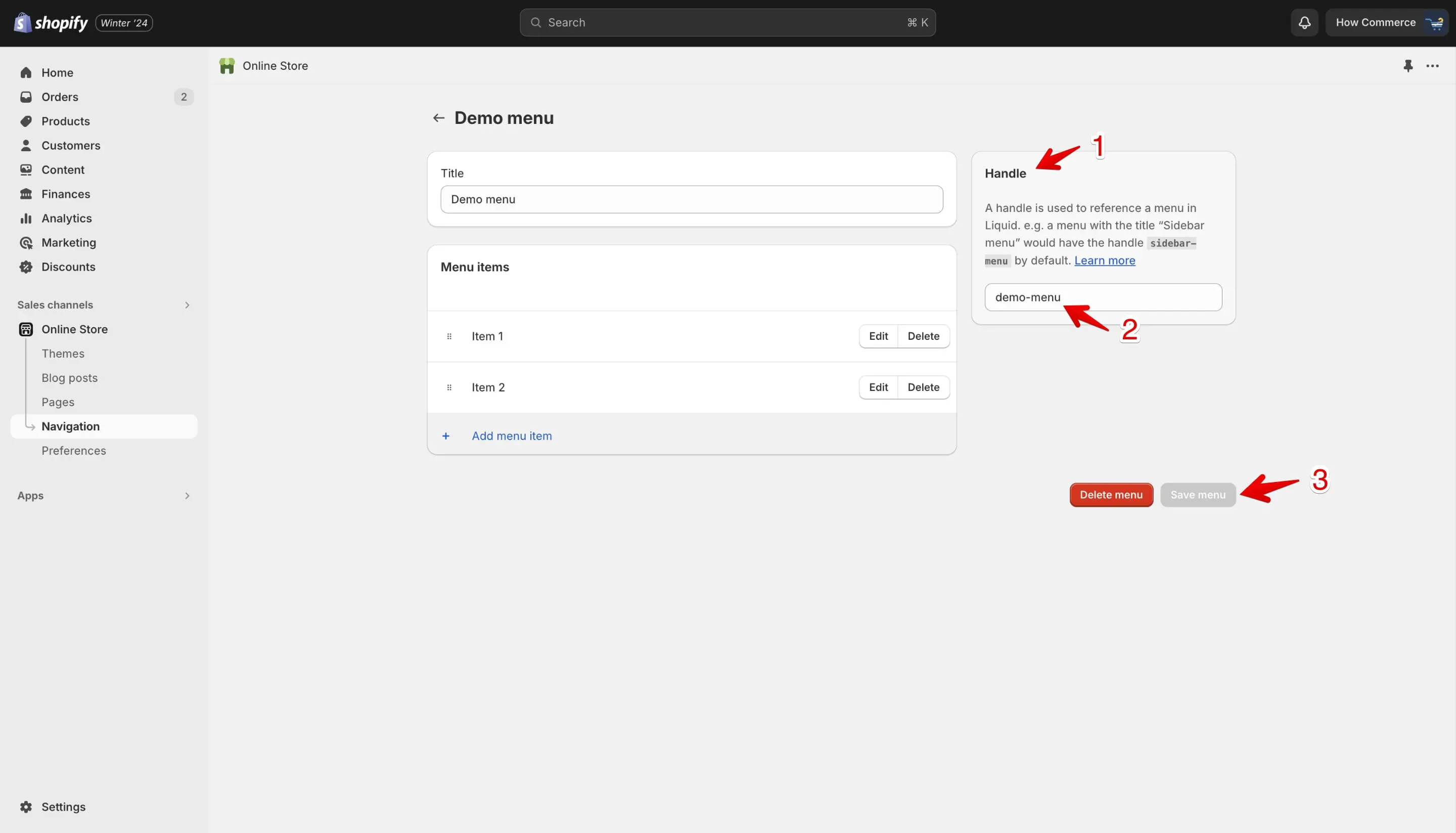Open the notifications bell
This screenshot has width=1456, height=833.
(1304, 23)
